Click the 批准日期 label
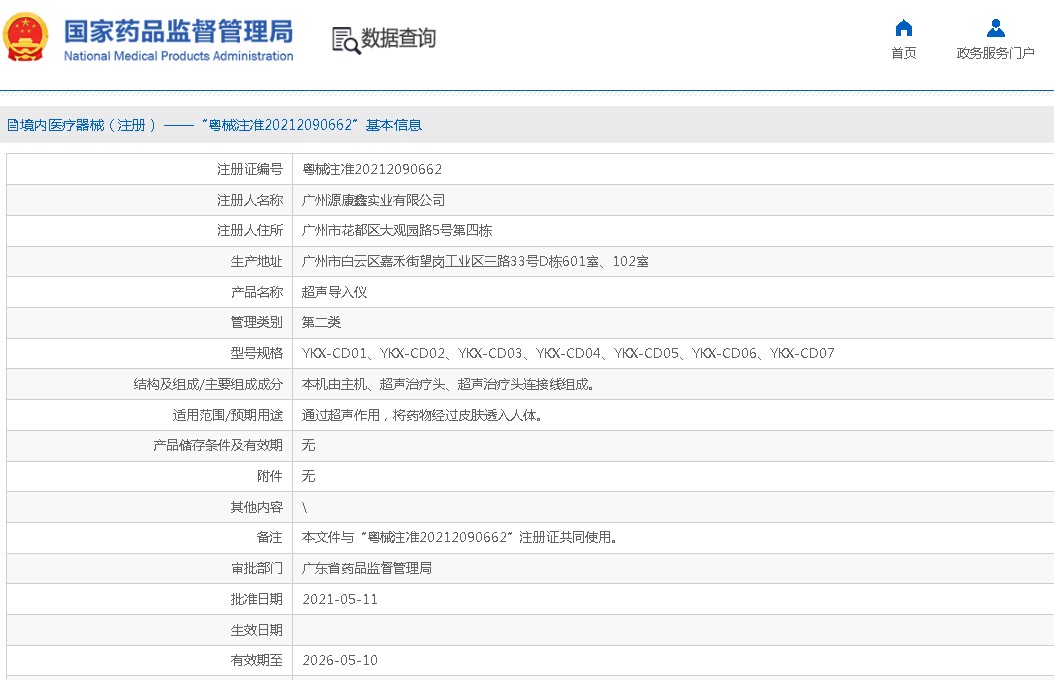This screenshot has width=1054, height=680. 257,599
